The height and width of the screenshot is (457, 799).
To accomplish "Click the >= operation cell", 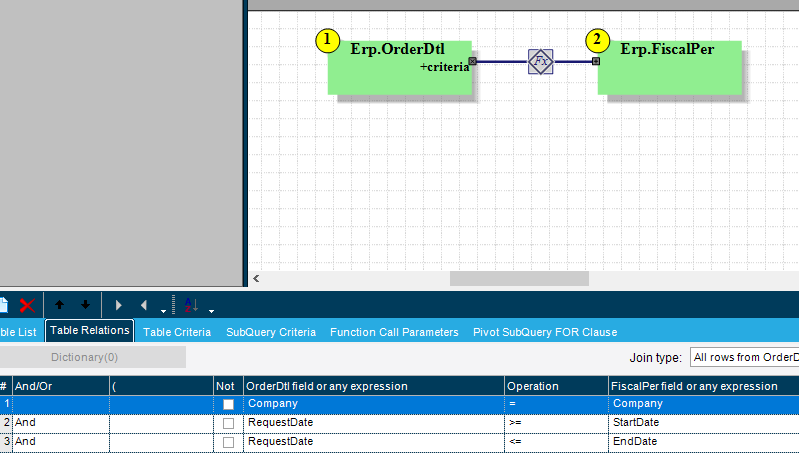I will [556, 423].
